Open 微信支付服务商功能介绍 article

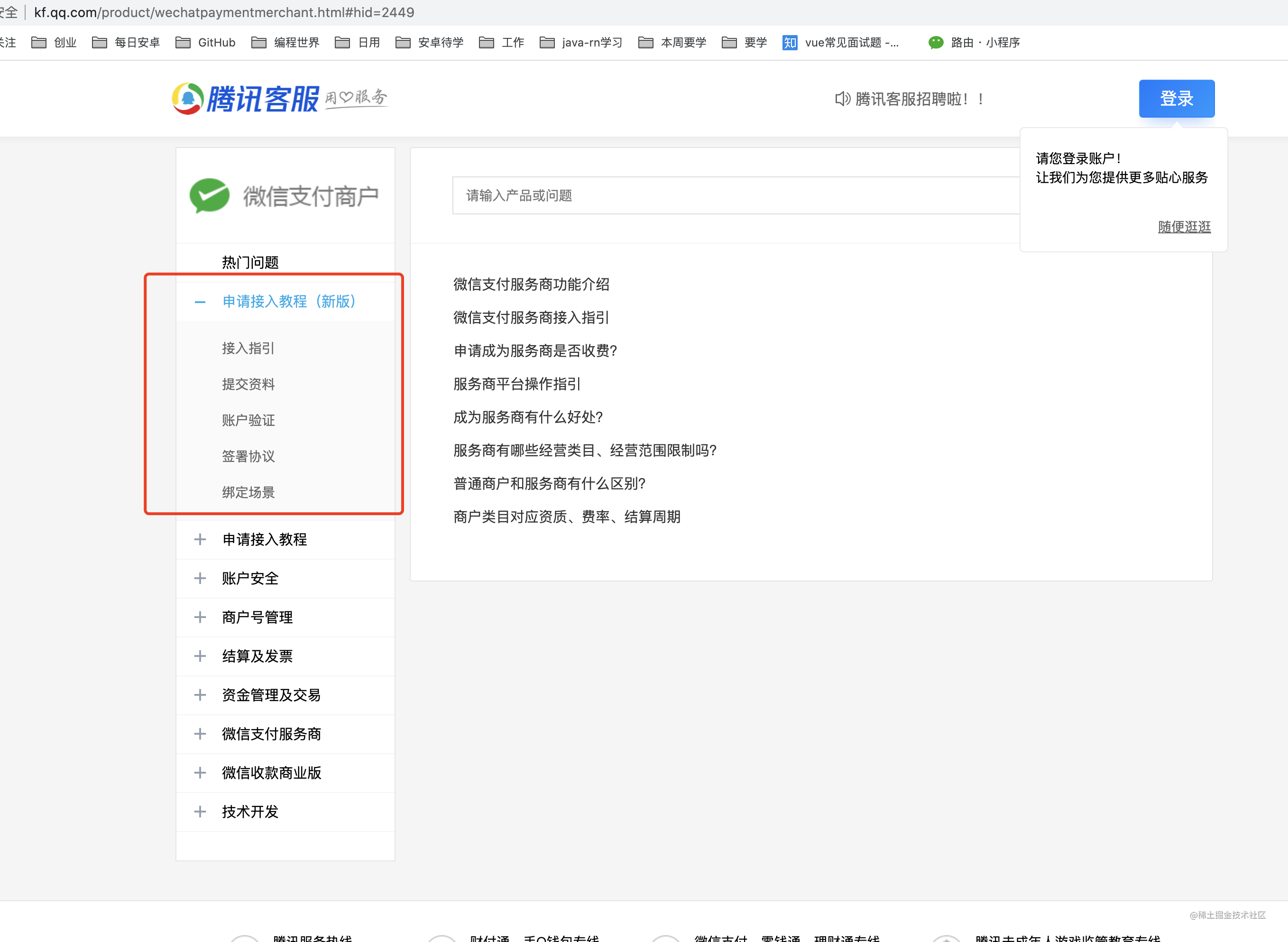coord(531,284)
